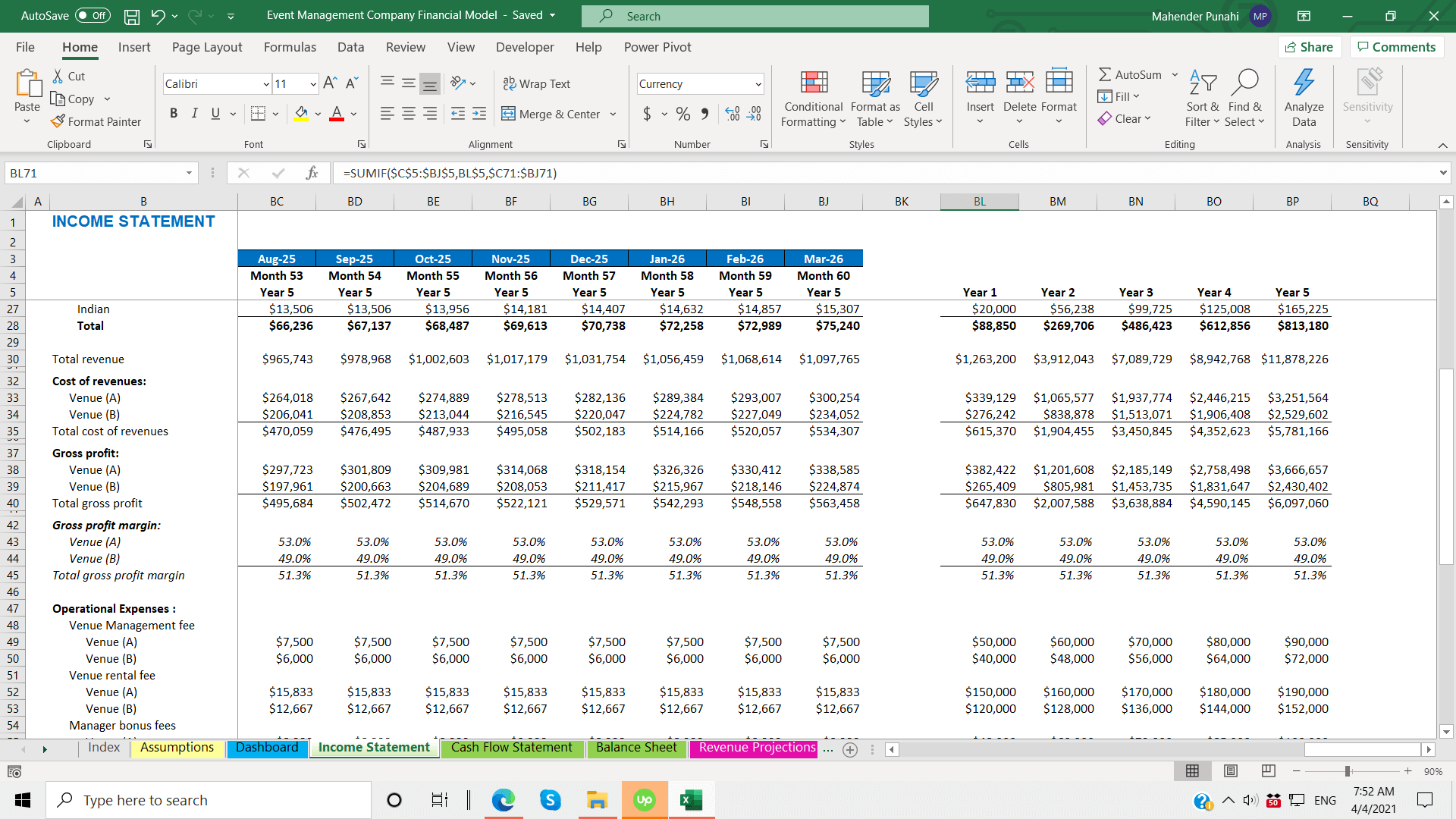Toggle AutoSave switch
The height and width of the screenshot is (819, 1456).
point(93,16)
